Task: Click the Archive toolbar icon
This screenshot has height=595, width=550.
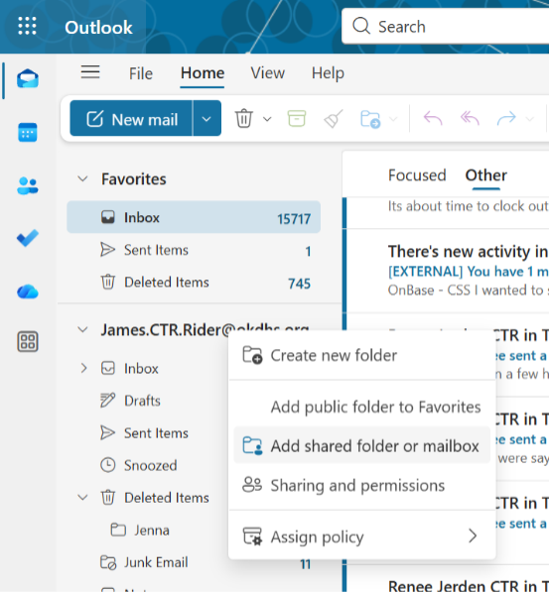Action: coord(297,118)
